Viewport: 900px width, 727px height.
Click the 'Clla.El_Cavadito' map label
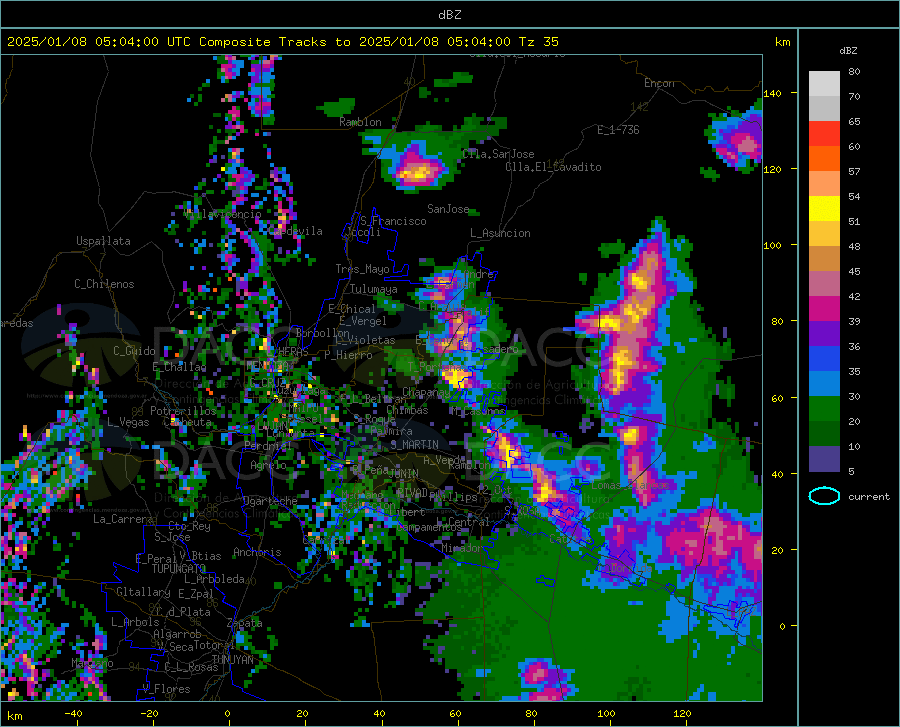(x=553, y=167)
